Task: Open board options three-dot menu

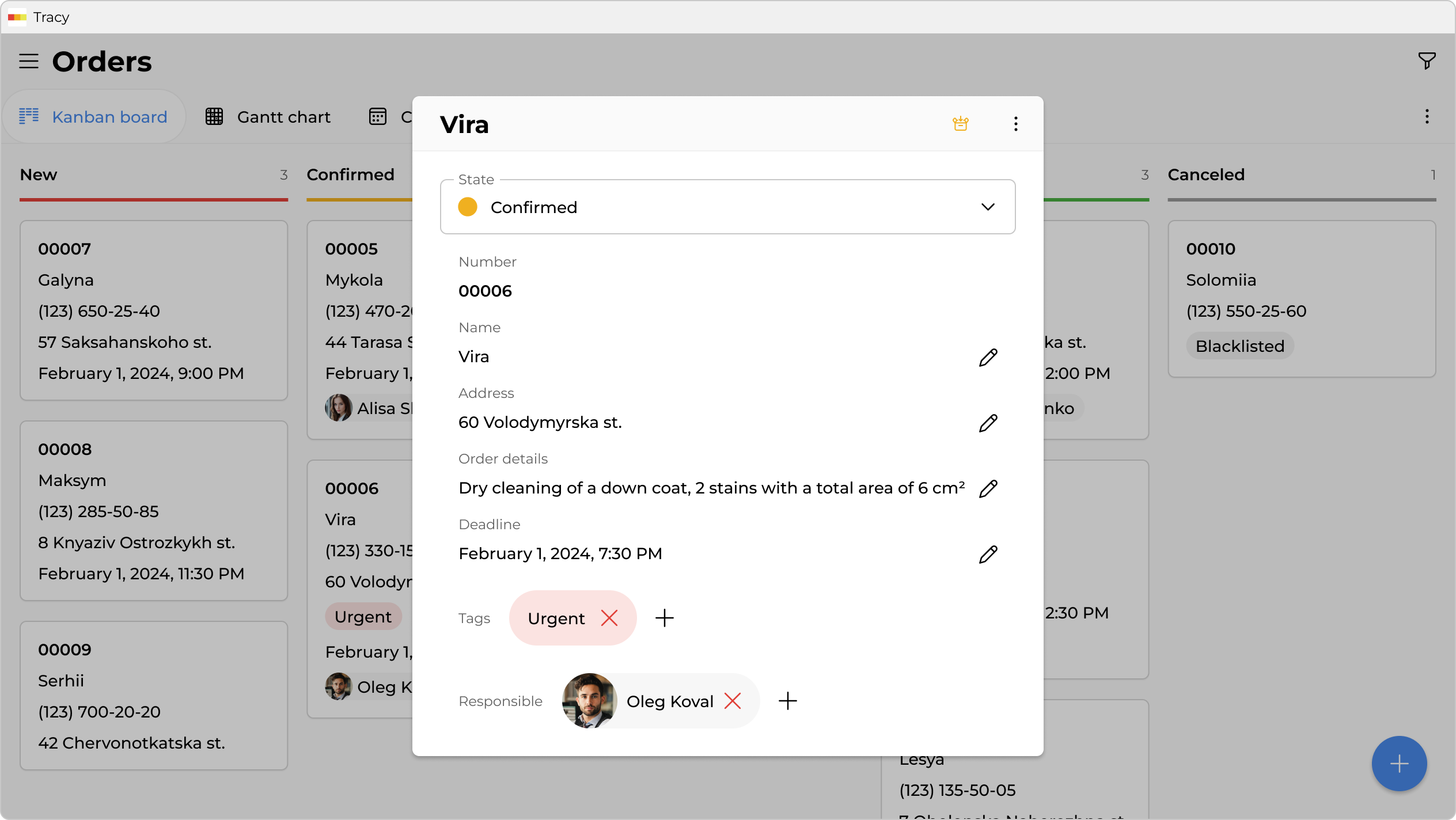Action: click(x=1427, y=117)
